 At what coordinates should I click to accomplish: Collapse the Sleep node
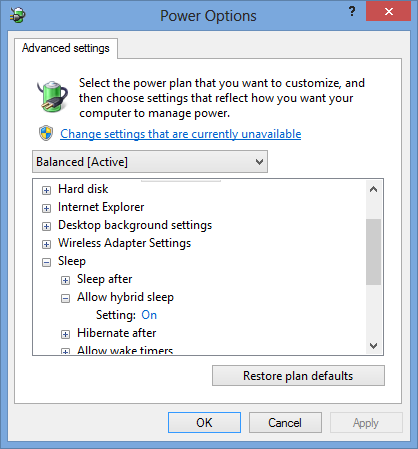point(46,262)
